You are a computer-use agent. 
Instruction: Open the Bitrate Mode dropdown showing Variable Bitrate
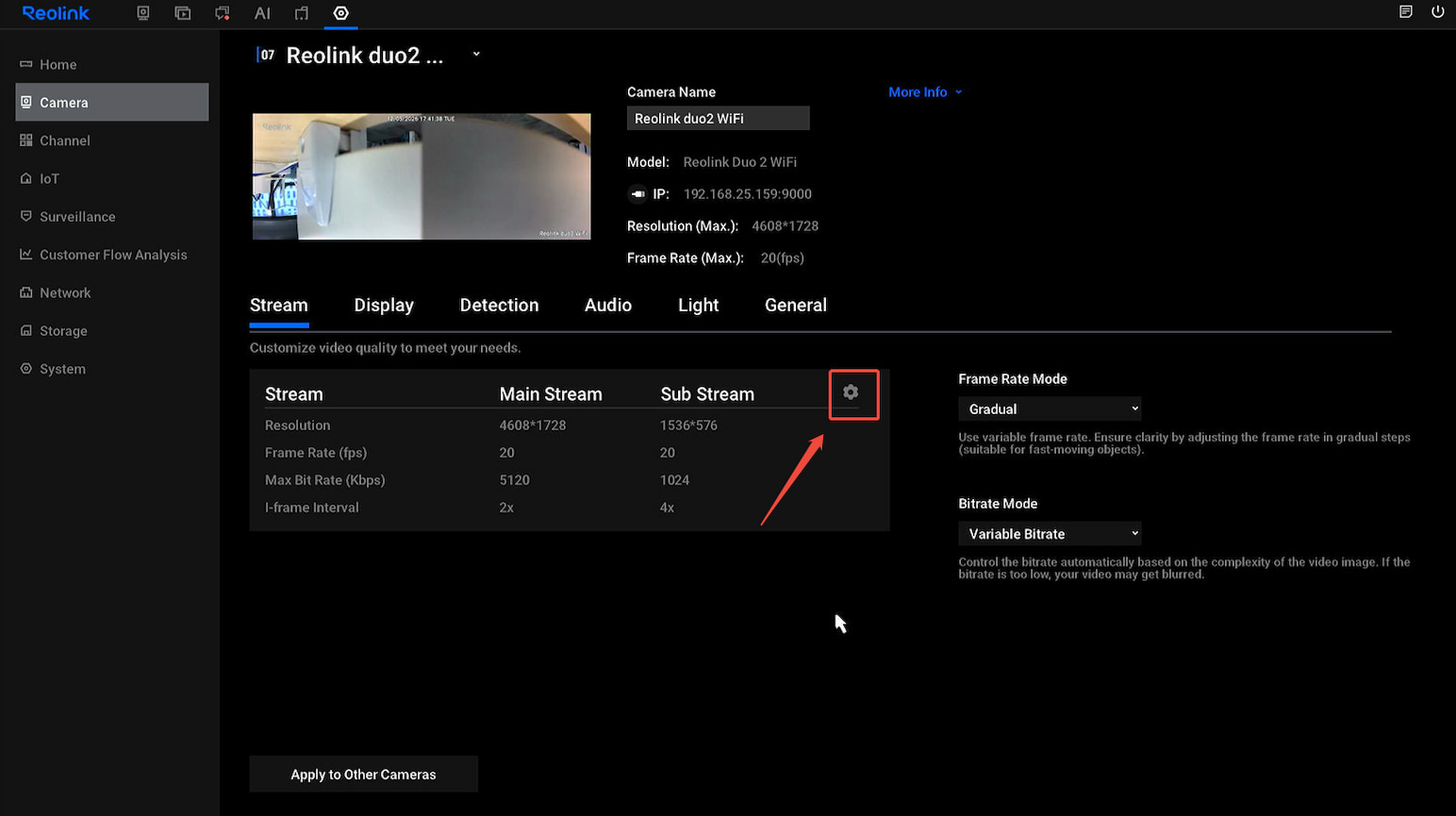(x=1050, y=533)
